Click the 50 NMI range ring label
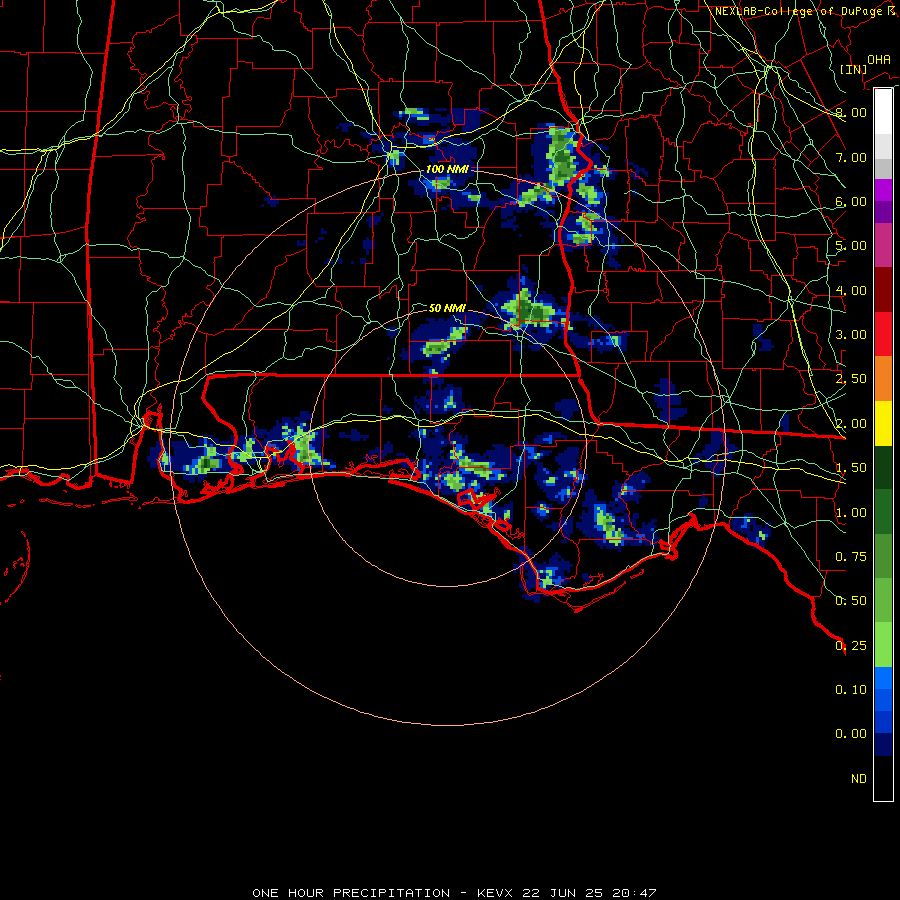The width and height of the screenshot is (900, 900). [x=447, y=308]
